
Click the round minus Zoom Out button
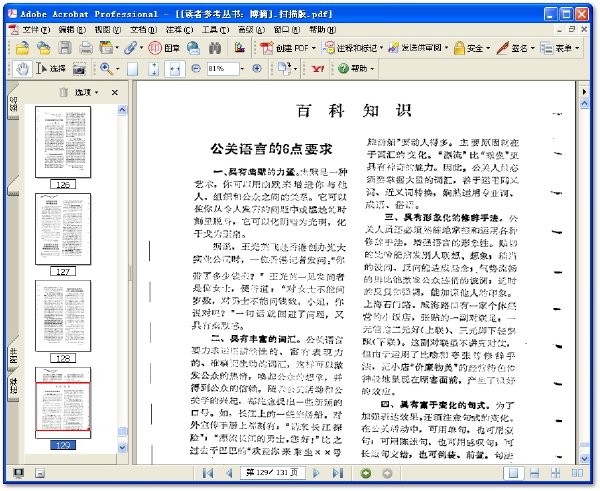point(196,69)
